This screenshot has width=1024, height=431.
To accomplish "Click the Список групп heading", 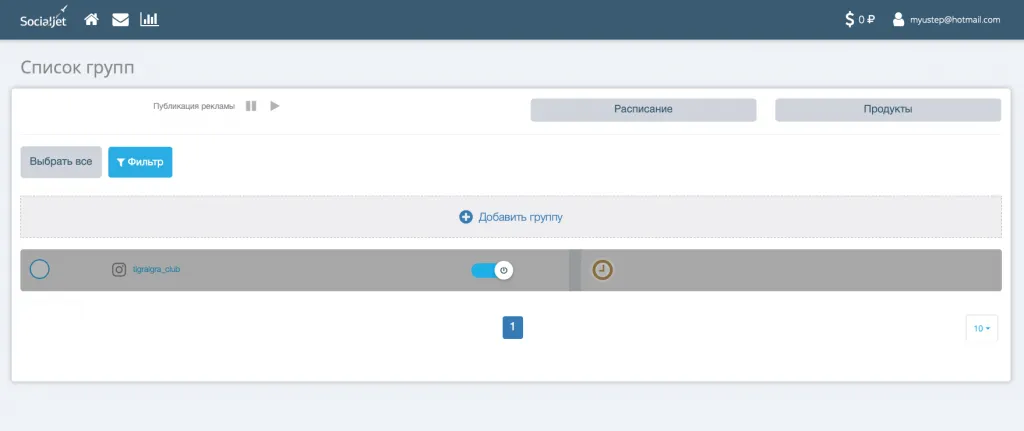I will pyautogui.click(x=77, y=67).
